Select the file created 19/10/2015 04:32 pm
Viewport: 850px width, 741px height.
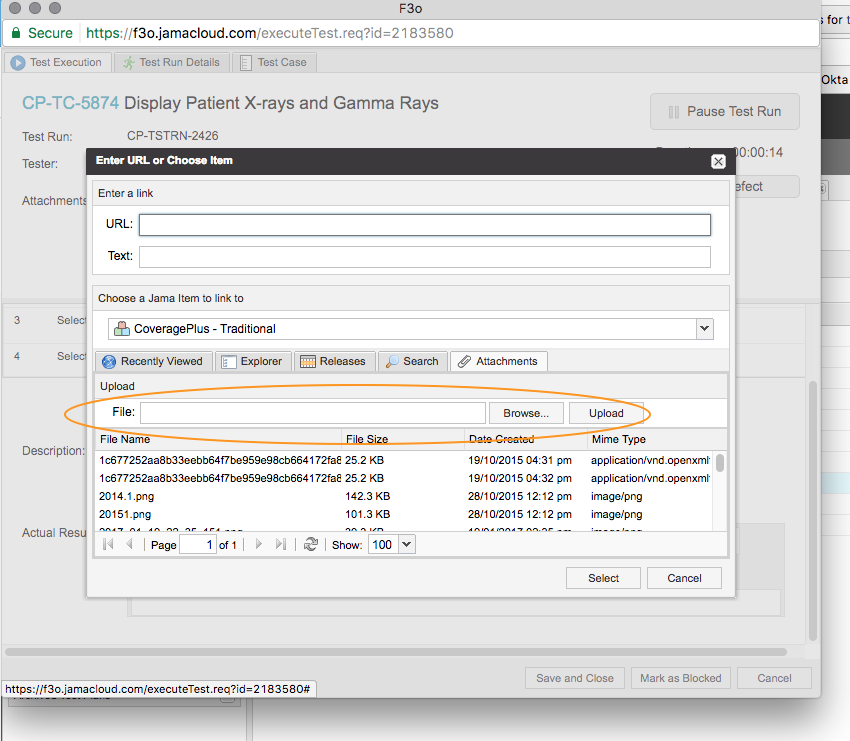pos(404,478)
